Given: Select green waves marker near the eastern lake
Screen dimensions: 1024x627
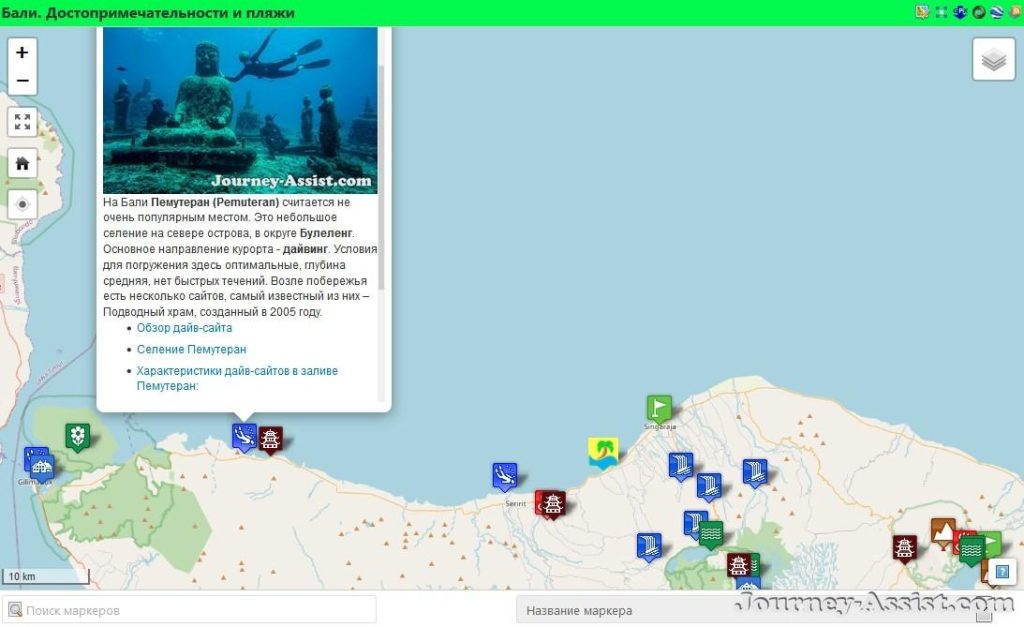Looking at the screenshot, I should coord(972,551).
